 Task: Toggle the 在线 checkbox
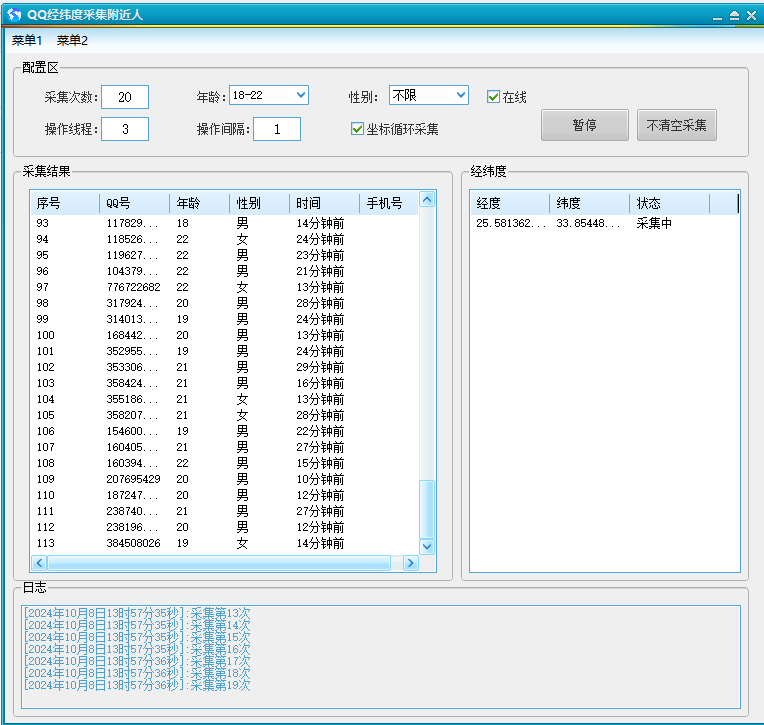[x=493, y=97]
